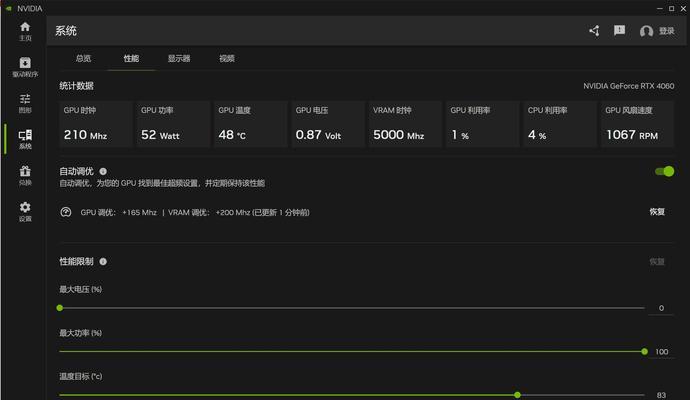Click the GPU 调优: +165 Mhz text

[x=118, y=213]
